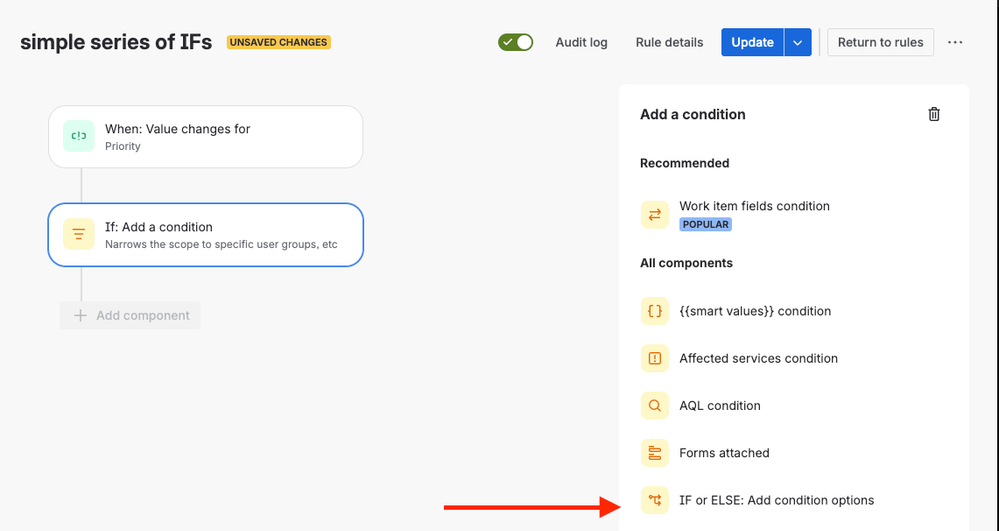
Task: Click the Value changes trigger icon
Action: pyautogui.click(x=78, y=136)
